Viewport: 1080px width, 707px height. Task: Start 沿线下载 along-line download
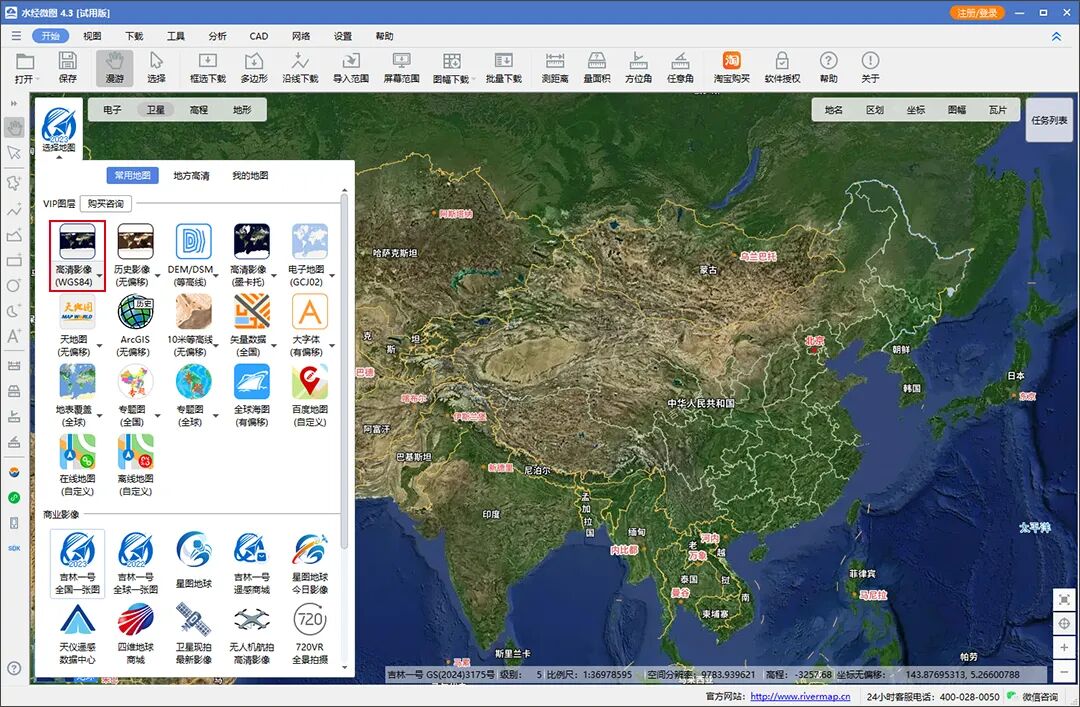[x=300, y=68]
